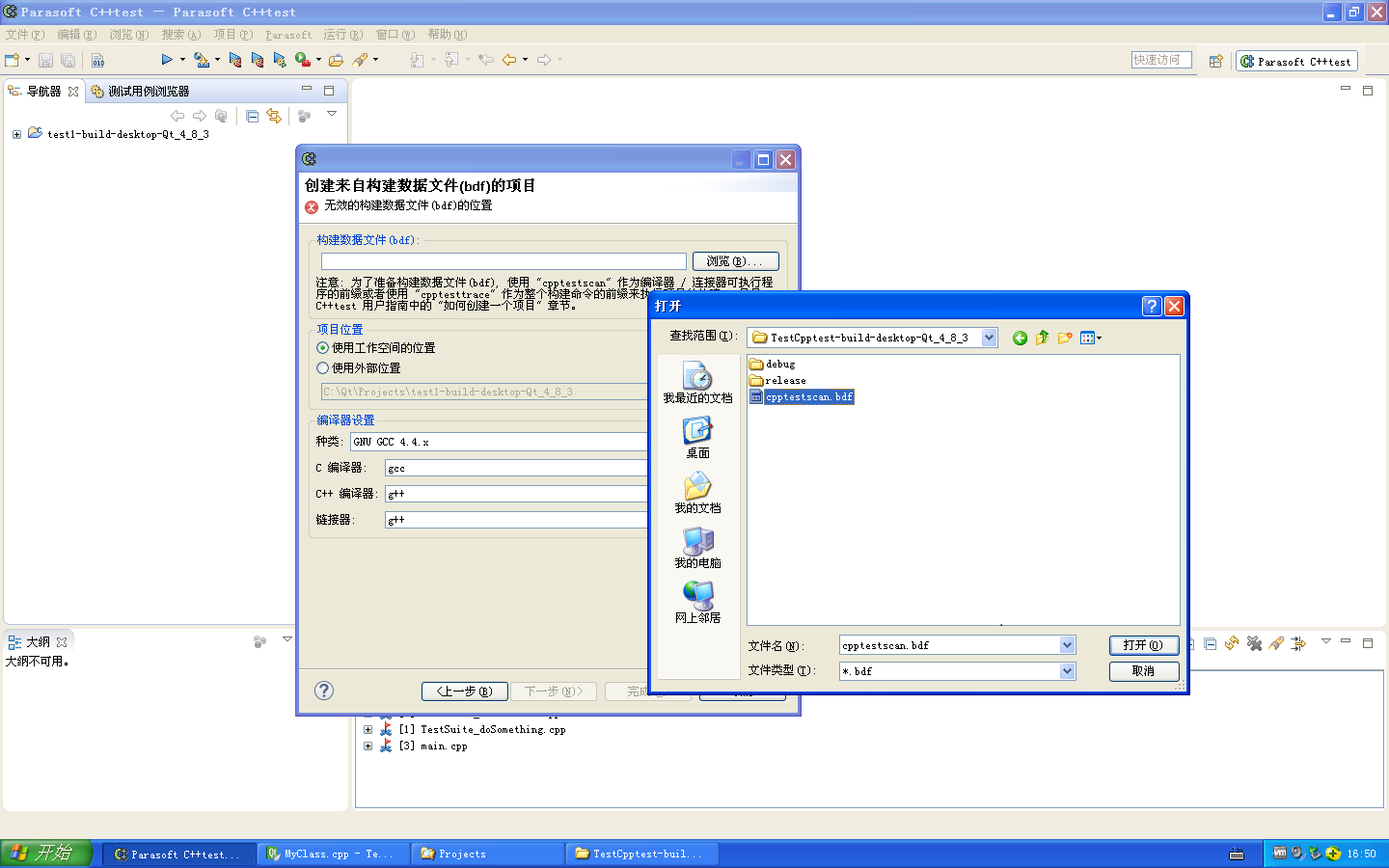Click 我的电脑 My Computer shortcut
Image resolution: width=1389 pixels, height=868 pixels.
pos(697,547)
